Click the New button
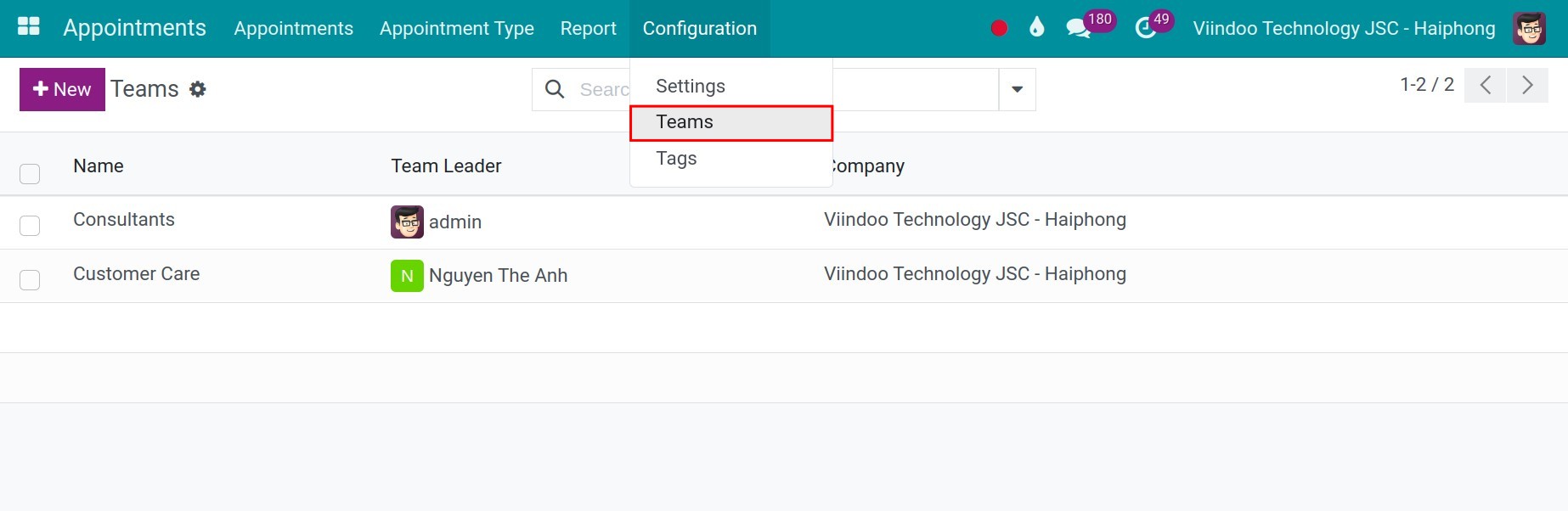This screenshot has width=1568, height=511. 62,89
